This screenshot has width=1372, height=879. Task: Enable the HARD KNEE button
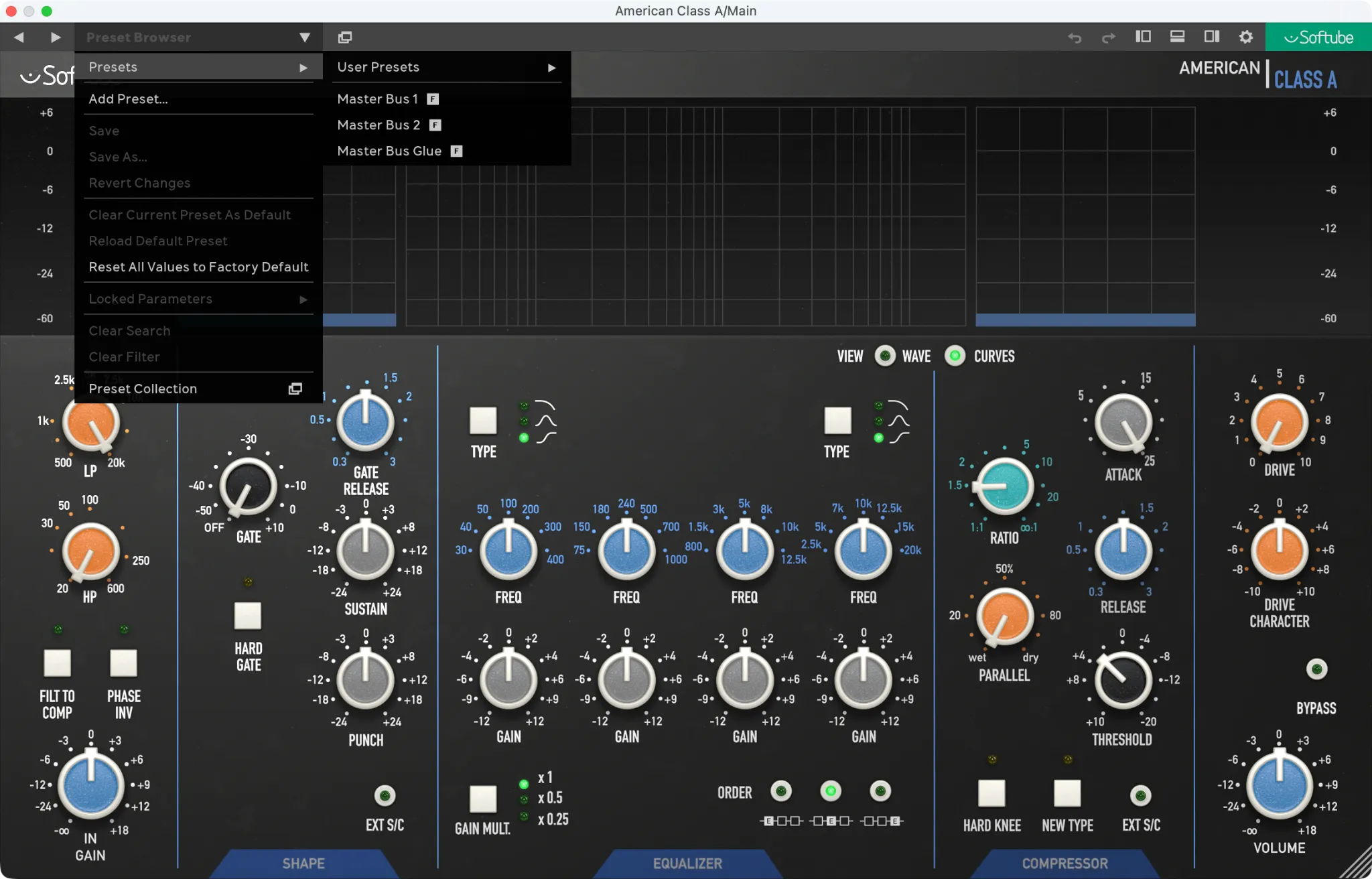tap(991, 793)
